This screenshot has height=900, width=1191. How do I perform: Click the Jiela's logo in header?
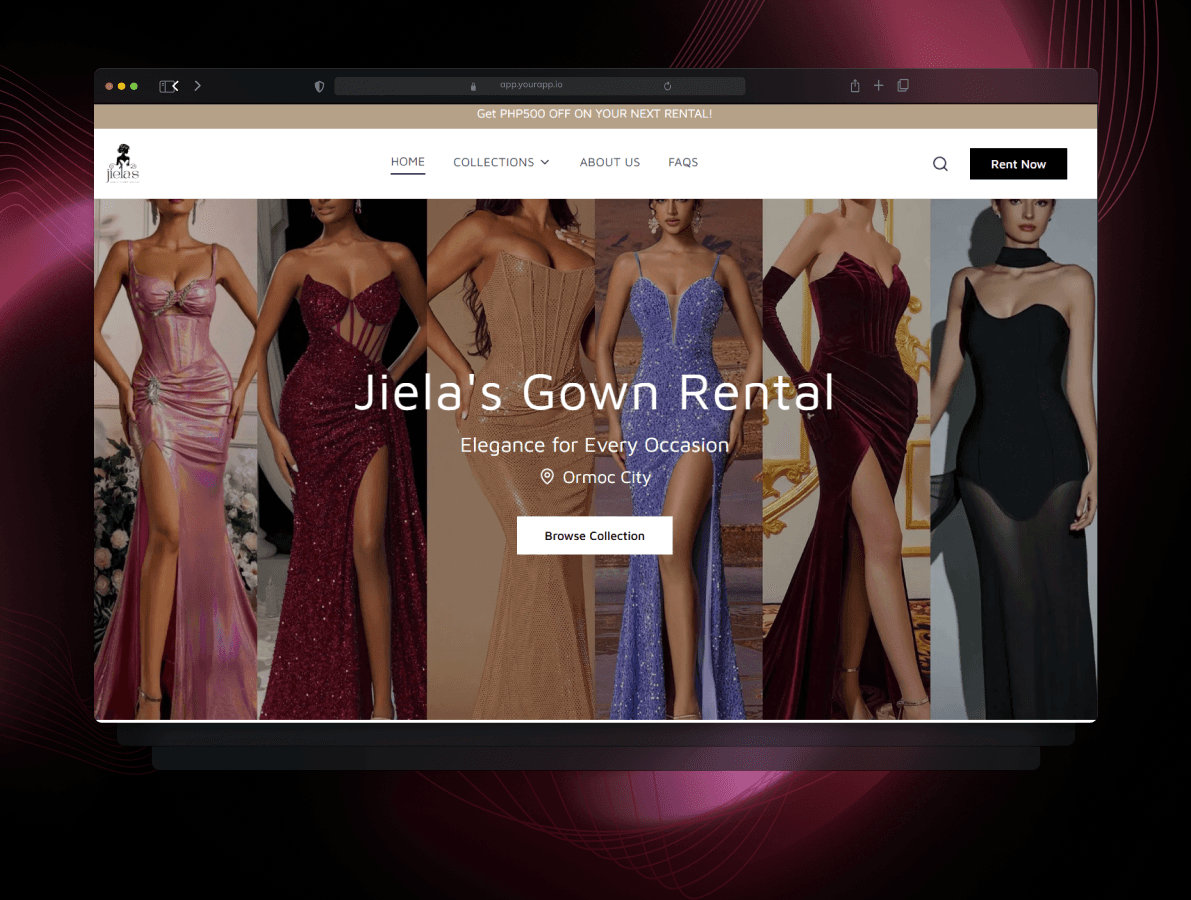click(122, 163)
